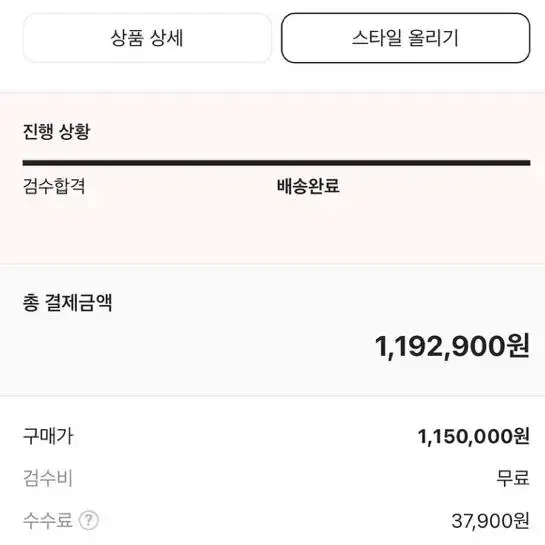Click the 수수료 fee label
The width and height of the screenshot is (545, 545).
point(48,520)
